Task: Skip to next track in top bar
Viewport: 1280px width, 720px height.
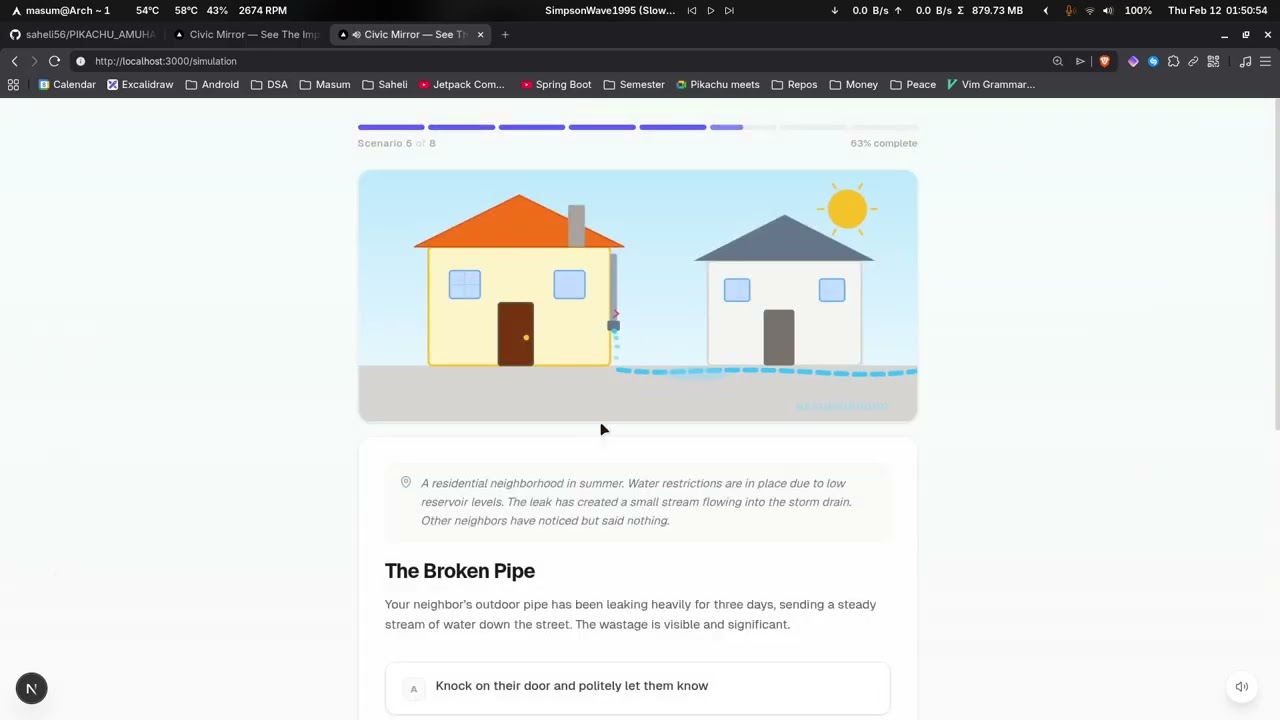Action: [x=729, y=10]
